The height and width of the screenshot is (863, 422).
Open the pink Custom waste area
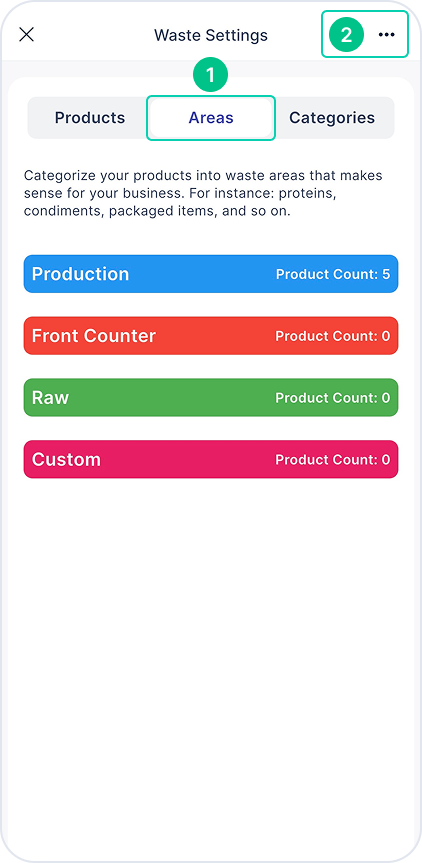click(x=211, y=459)
